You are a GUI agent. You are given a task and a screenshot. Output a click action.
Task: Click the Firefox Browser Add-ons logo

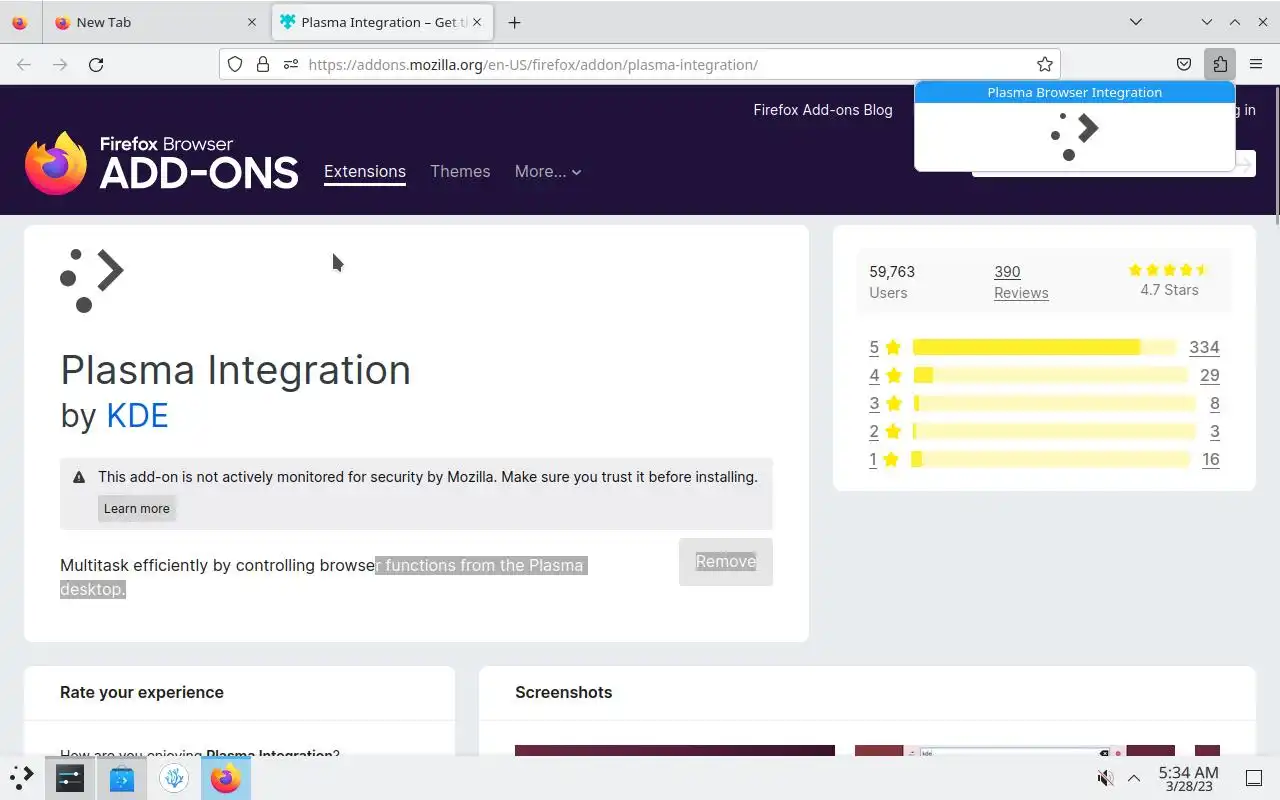click(162, 163)
